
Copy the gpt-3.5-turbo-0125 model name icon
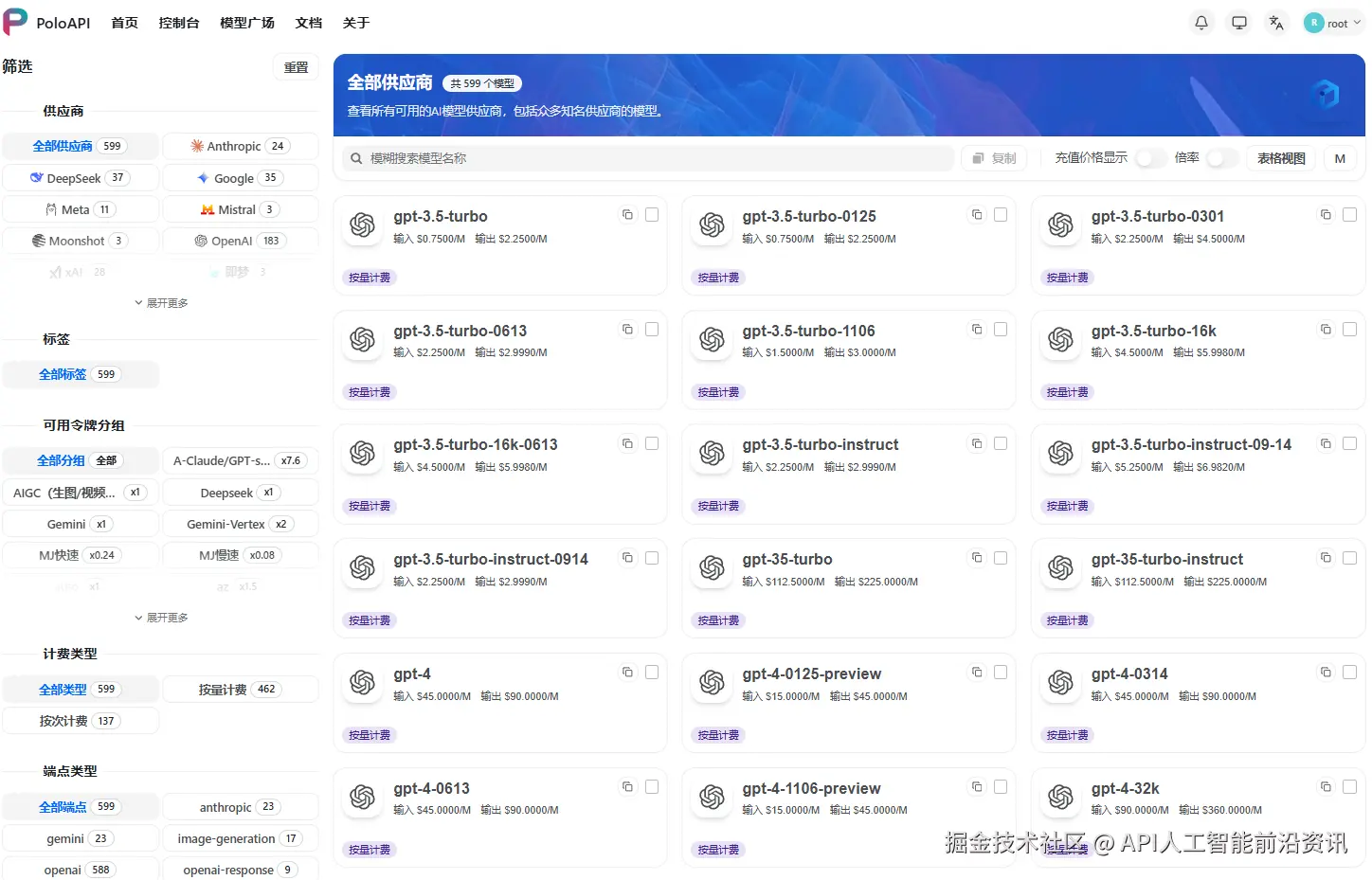click(977, 215)
